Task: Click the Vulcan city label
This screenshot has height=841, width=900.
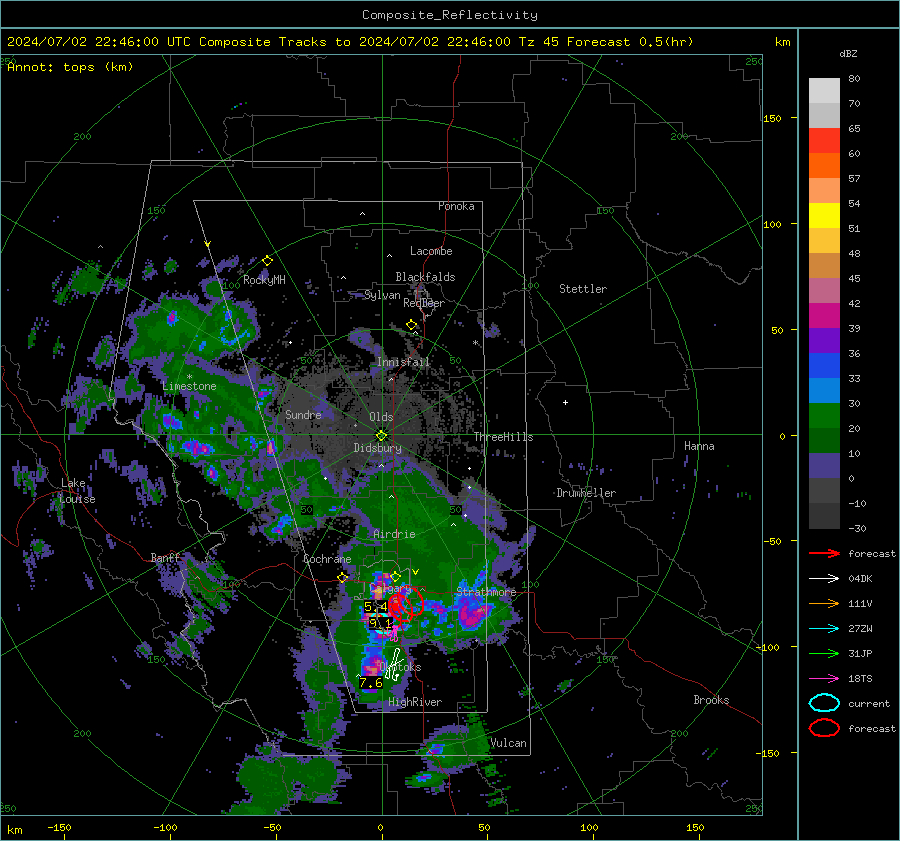Action: point(509,743)
